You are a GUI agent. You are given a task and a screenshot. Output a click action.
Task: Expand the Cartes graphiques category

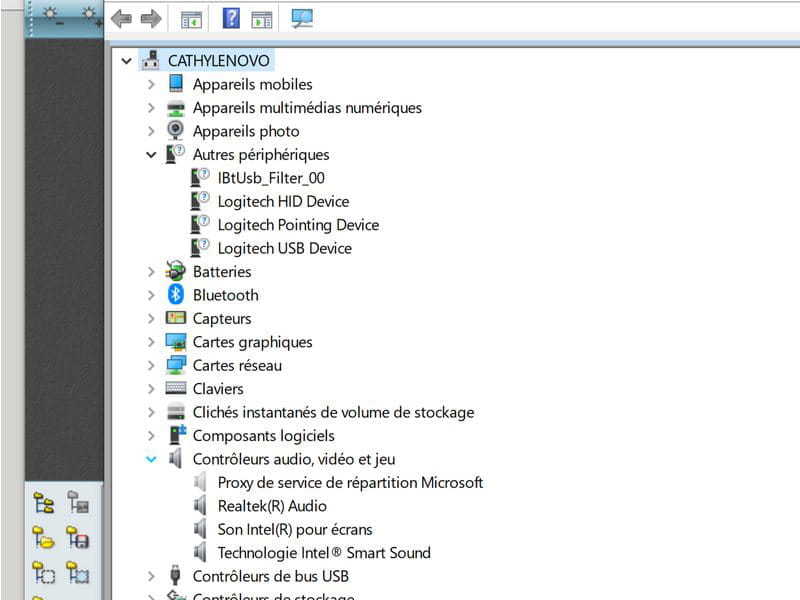point(151,342)
